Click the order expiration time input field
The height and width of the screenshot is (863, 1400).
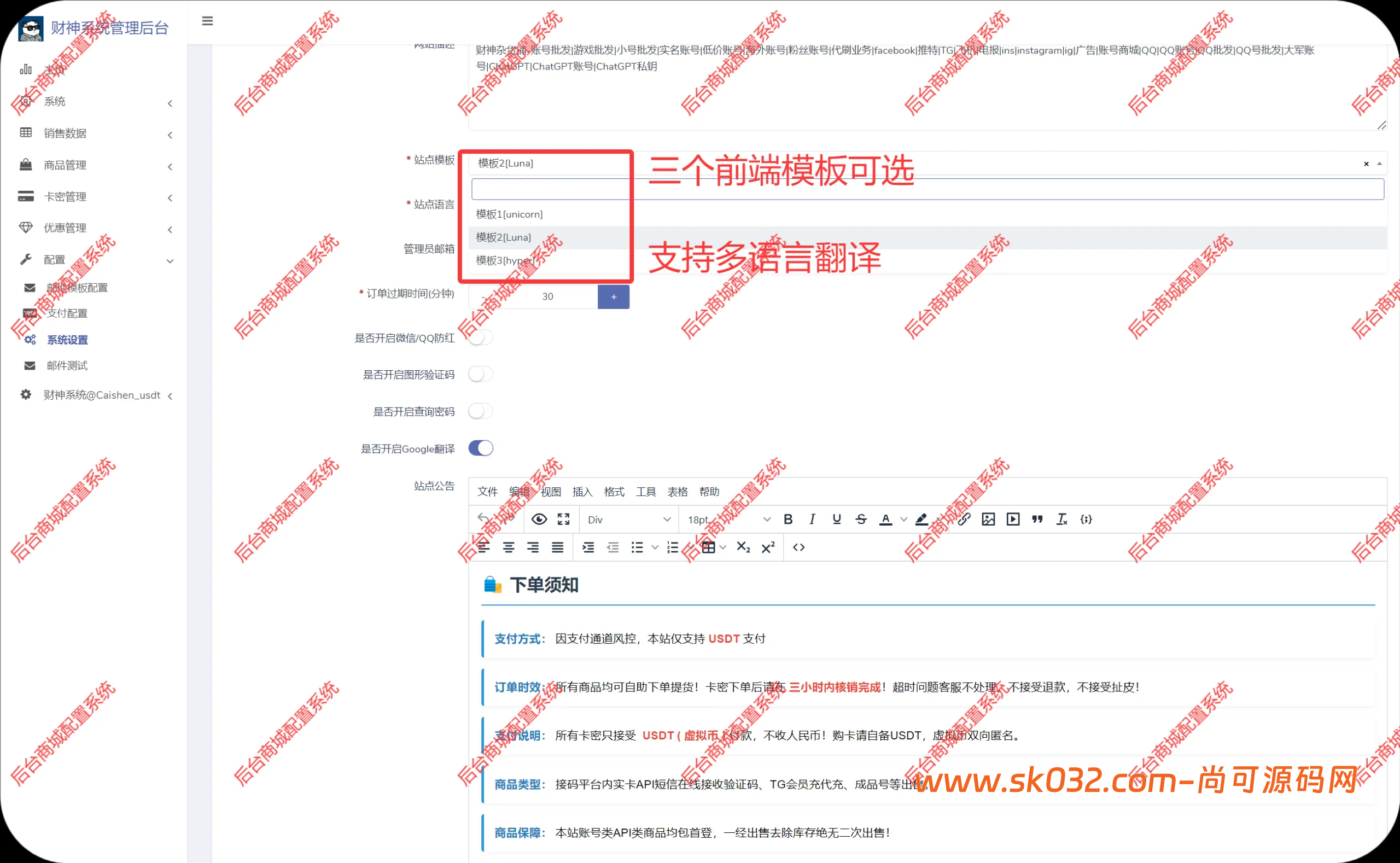547,296
